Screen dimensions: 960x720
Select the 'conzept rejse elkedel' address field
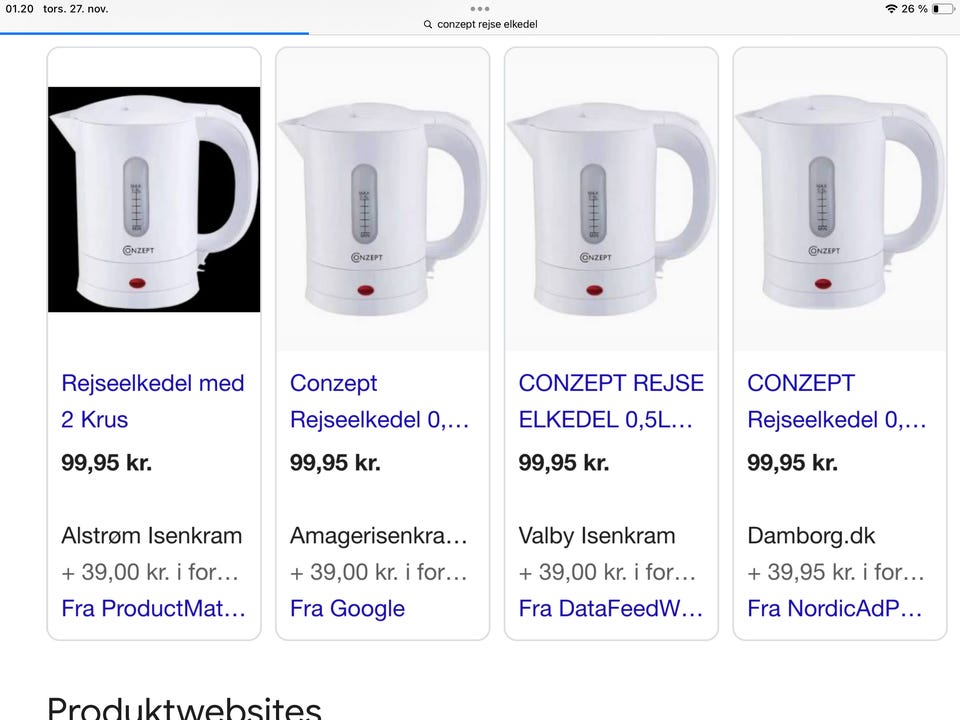pyautogui.click(x=480, y=24)
